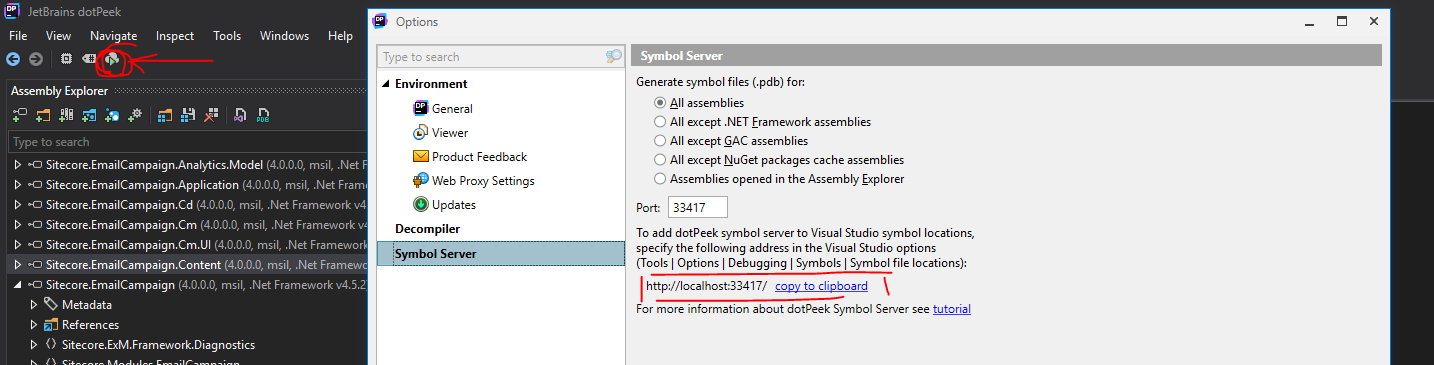Image resolution: width=1434 pixels, height=365 pixels.
Task: Click the Show IL code chip icon
Action: click(x=66, y=59)
